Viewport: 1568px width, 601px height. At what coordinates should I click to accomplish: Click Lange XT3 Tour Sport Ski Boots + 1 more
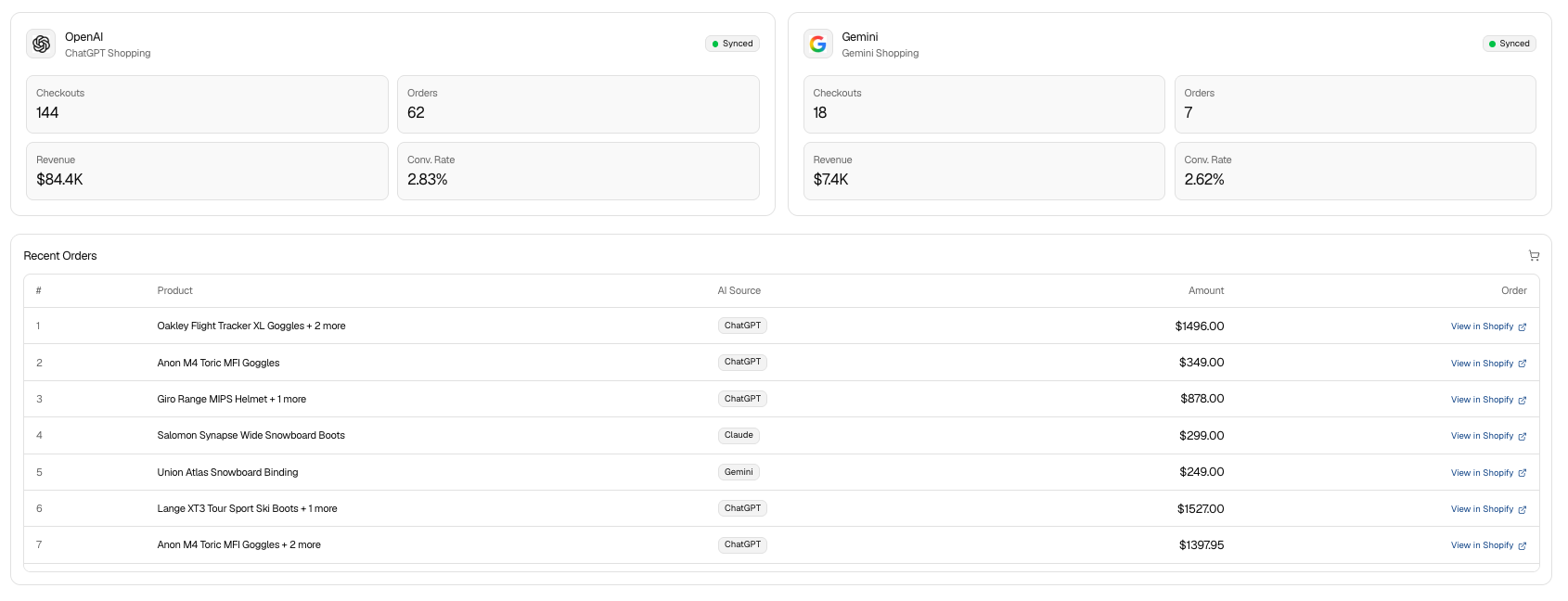247,509
